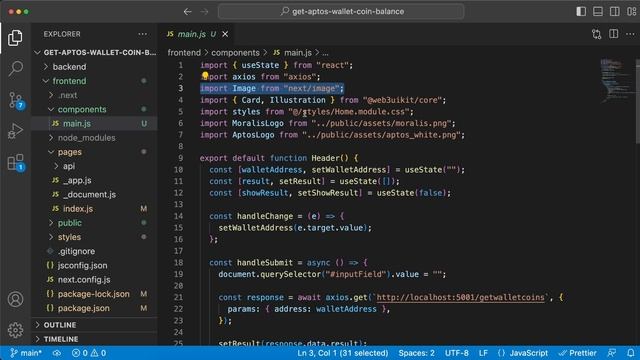
Task: Change indentation via Spaces: 2
Action: pos(416,353)
